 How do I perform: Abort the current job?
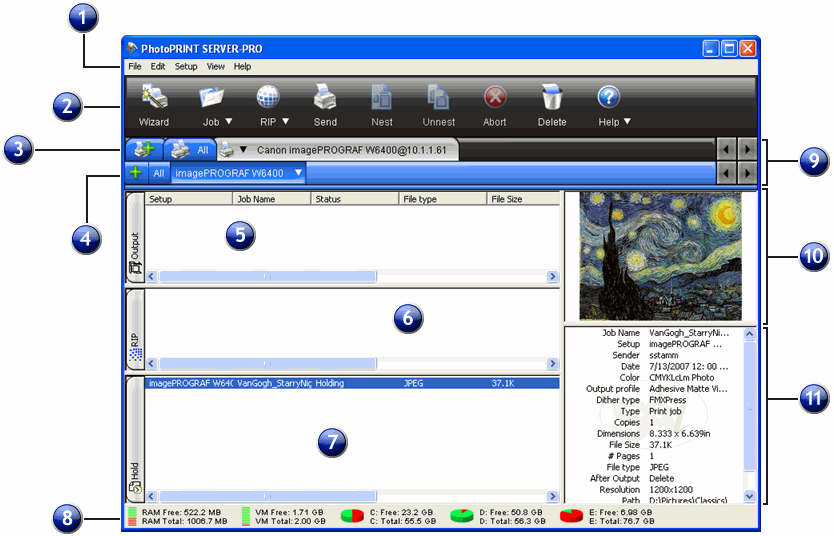[x=495, y=97]
